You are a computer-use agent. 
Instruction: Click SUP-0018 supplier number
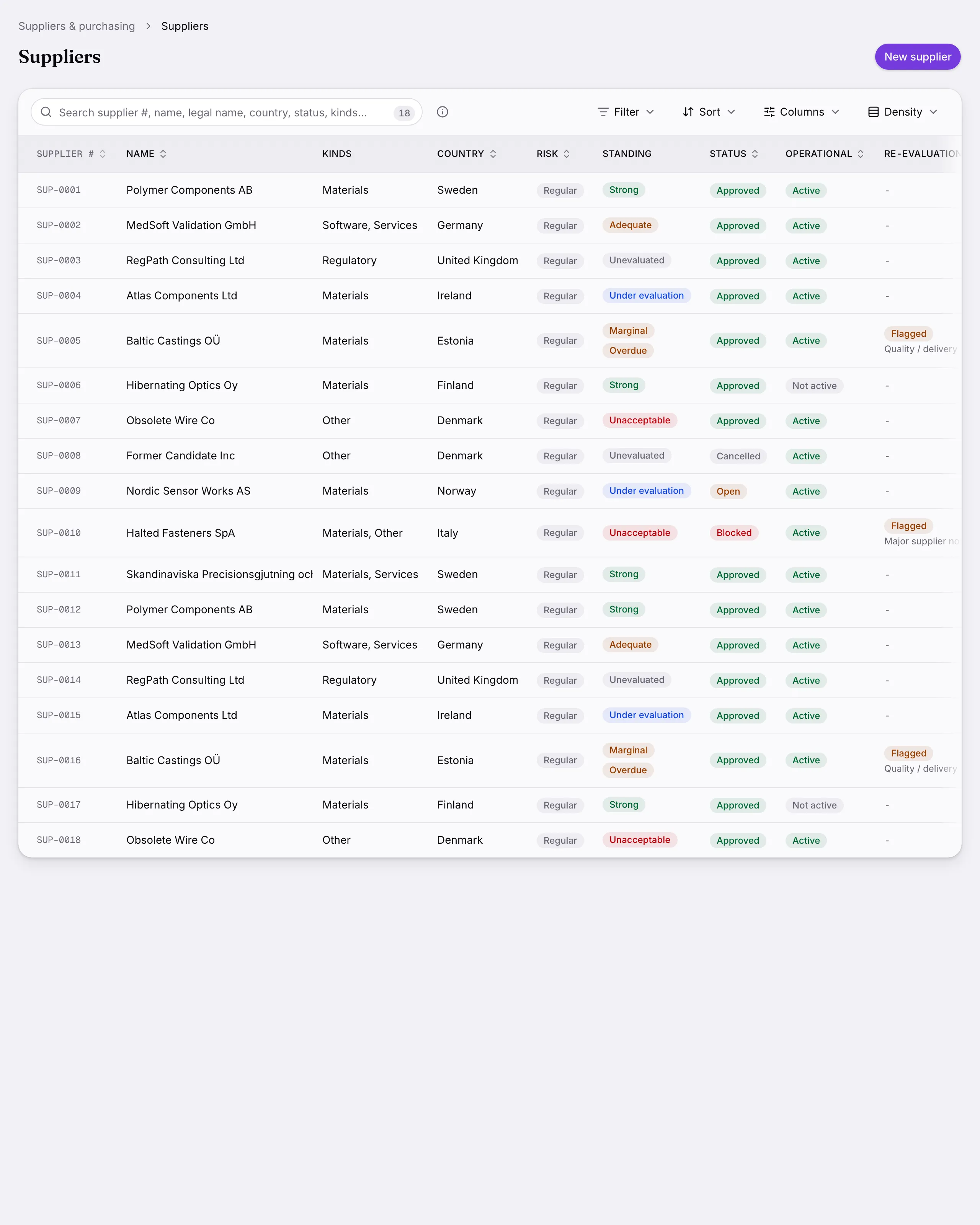[59, 840]
